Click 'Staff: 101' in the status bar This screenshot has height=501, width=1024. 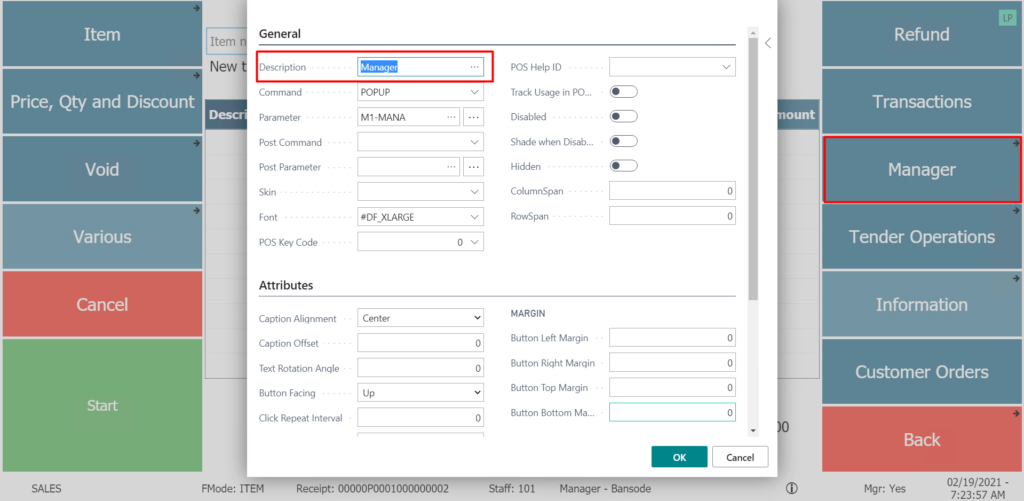pyautogui.click(x=512, y=489)
